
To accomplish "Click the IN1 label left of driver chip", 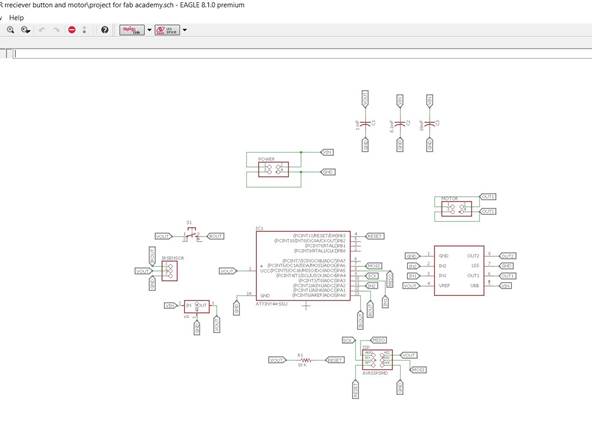I will pos(413,276).
